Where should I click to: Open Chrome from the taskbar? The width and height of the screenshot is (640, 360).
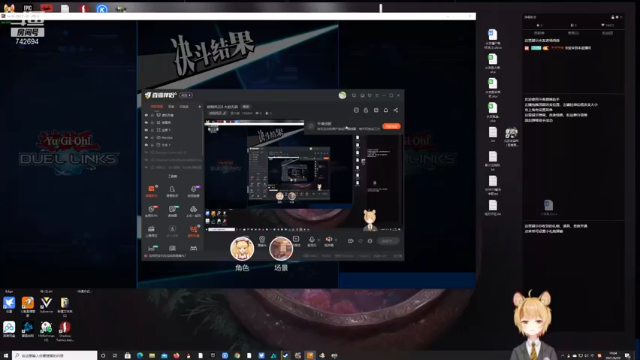tap(237, 356)
